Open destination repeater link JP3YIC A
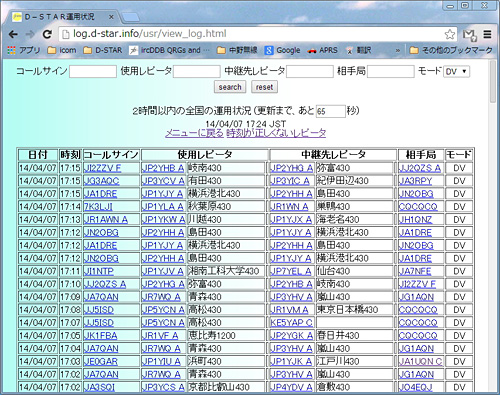 290,181
